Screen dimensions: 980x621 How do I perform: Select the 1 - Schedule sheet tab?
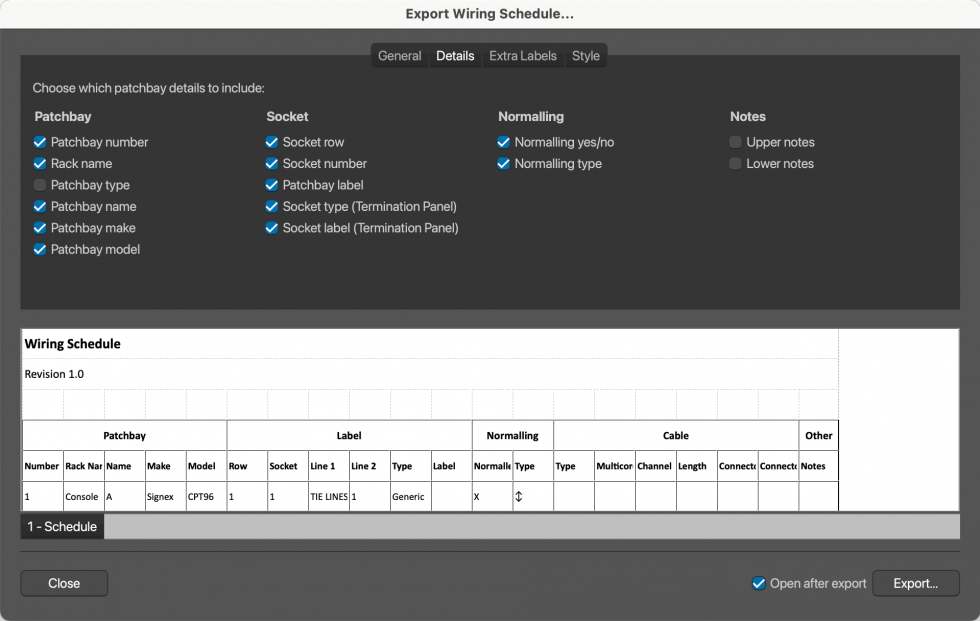61,526
